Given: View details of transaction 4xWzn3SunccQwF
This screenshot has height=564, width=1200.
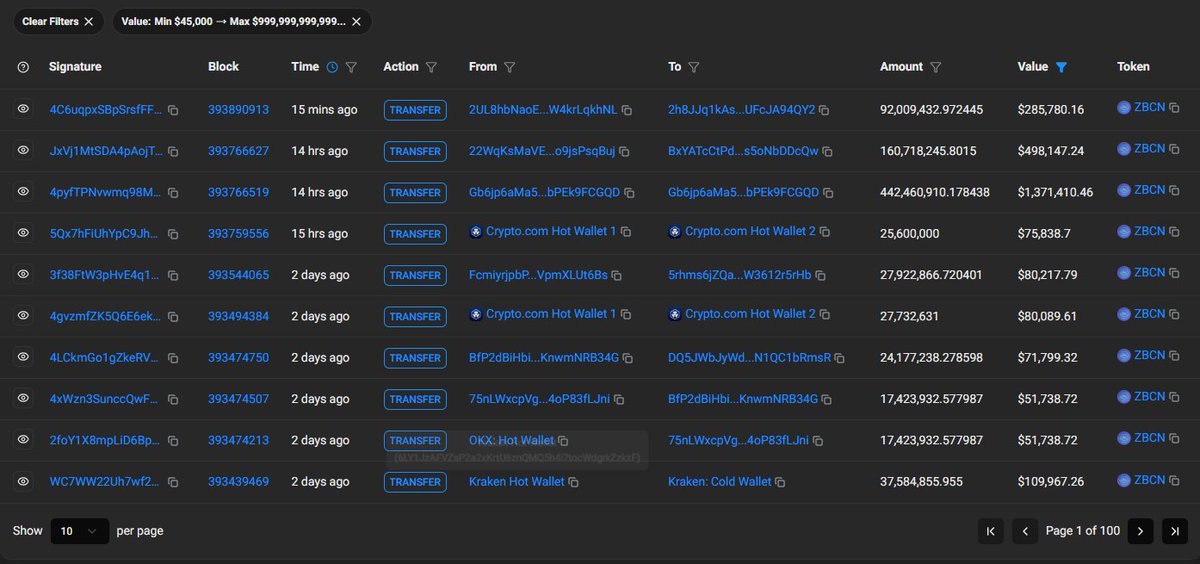Looking at the screenshot, I should pyautogui.click(x=23, y=398).
